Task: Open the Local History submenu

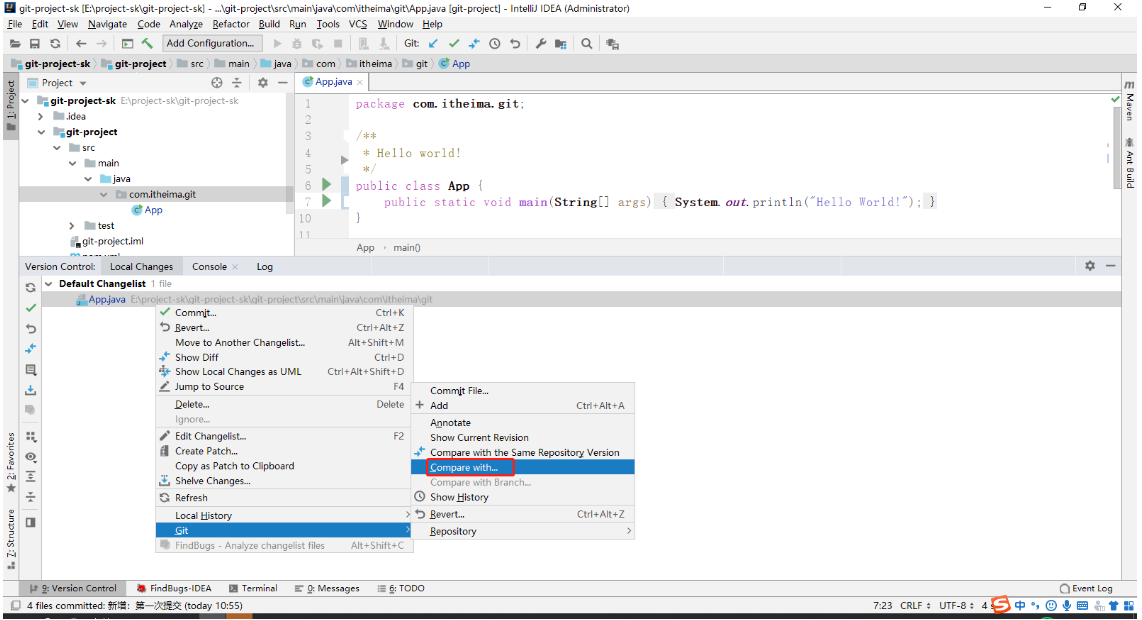Action: [x=284, y=515]
